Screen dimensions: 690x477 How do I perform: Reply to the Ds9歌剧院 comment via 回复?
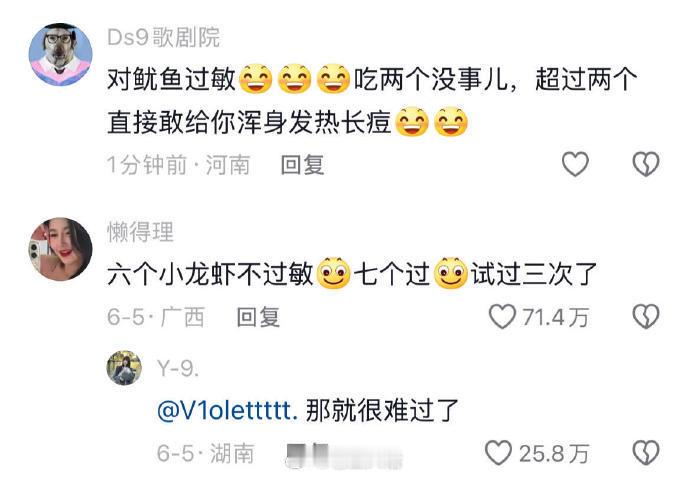[303, 165]
